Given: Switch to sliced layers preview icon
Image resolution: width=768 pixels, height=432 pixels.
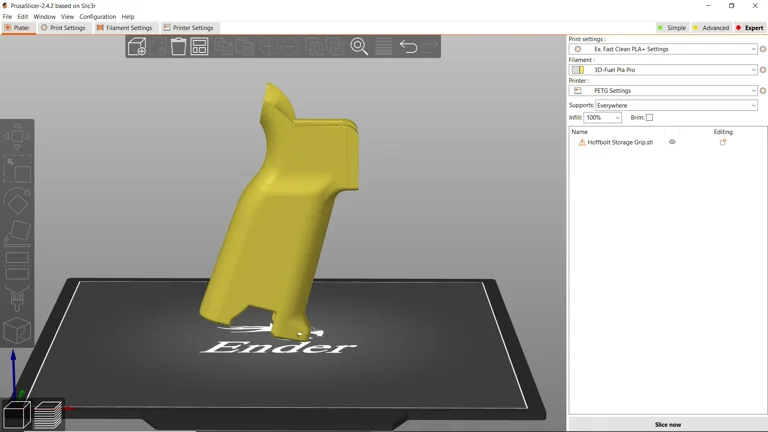Looking at the screenshot, I should [47, 414].
